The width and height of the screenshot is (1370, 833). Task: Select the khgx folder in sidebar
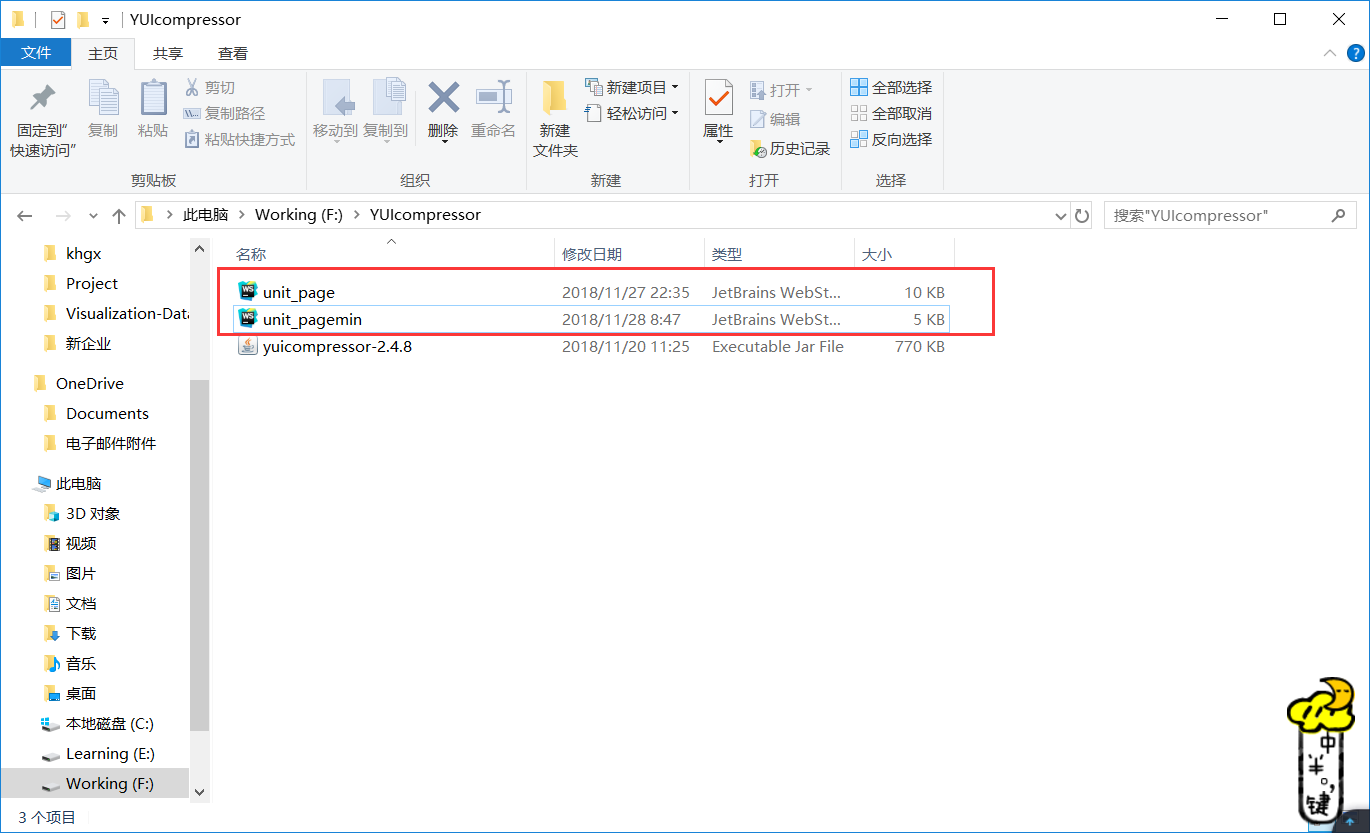tap(84, 254)
